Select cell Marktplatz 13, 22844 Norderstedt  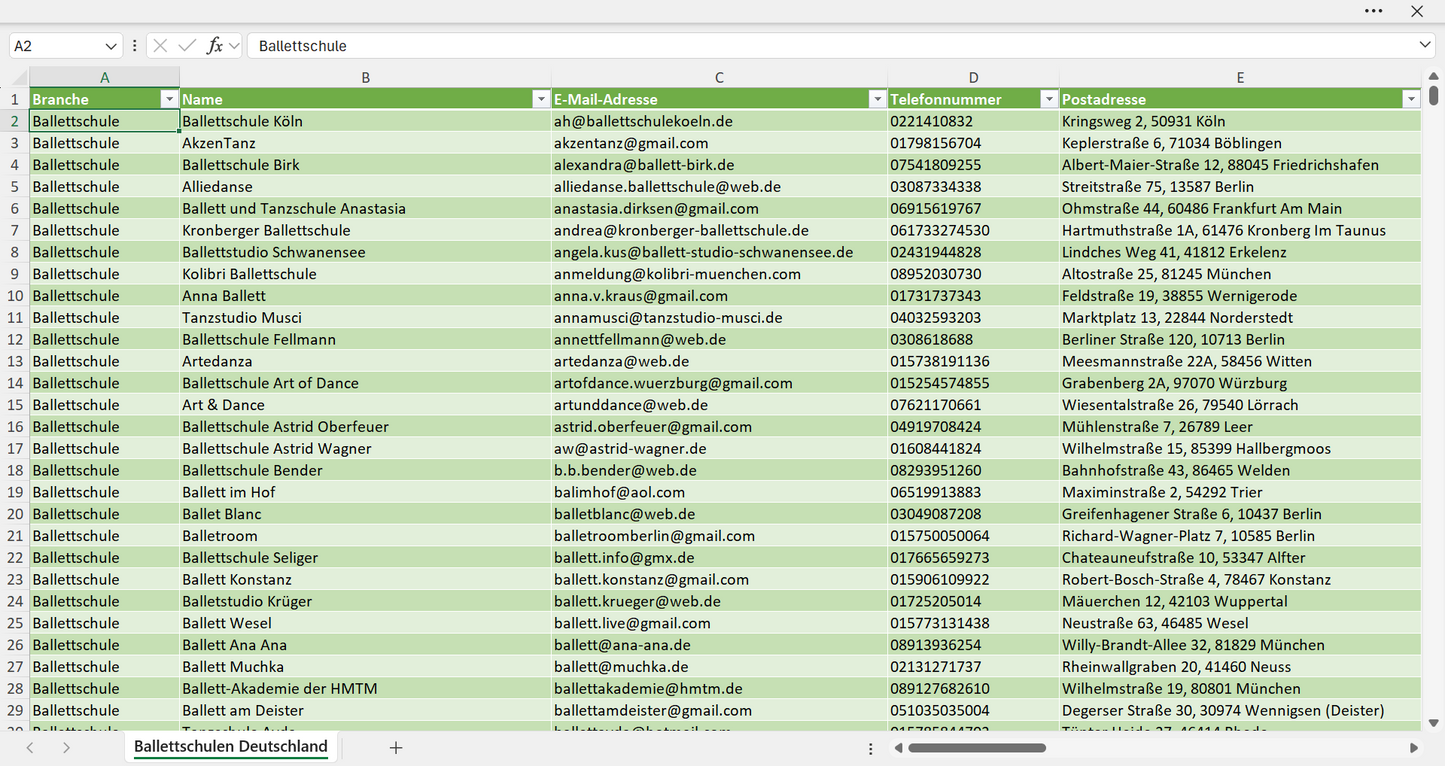coord(1240,318)
